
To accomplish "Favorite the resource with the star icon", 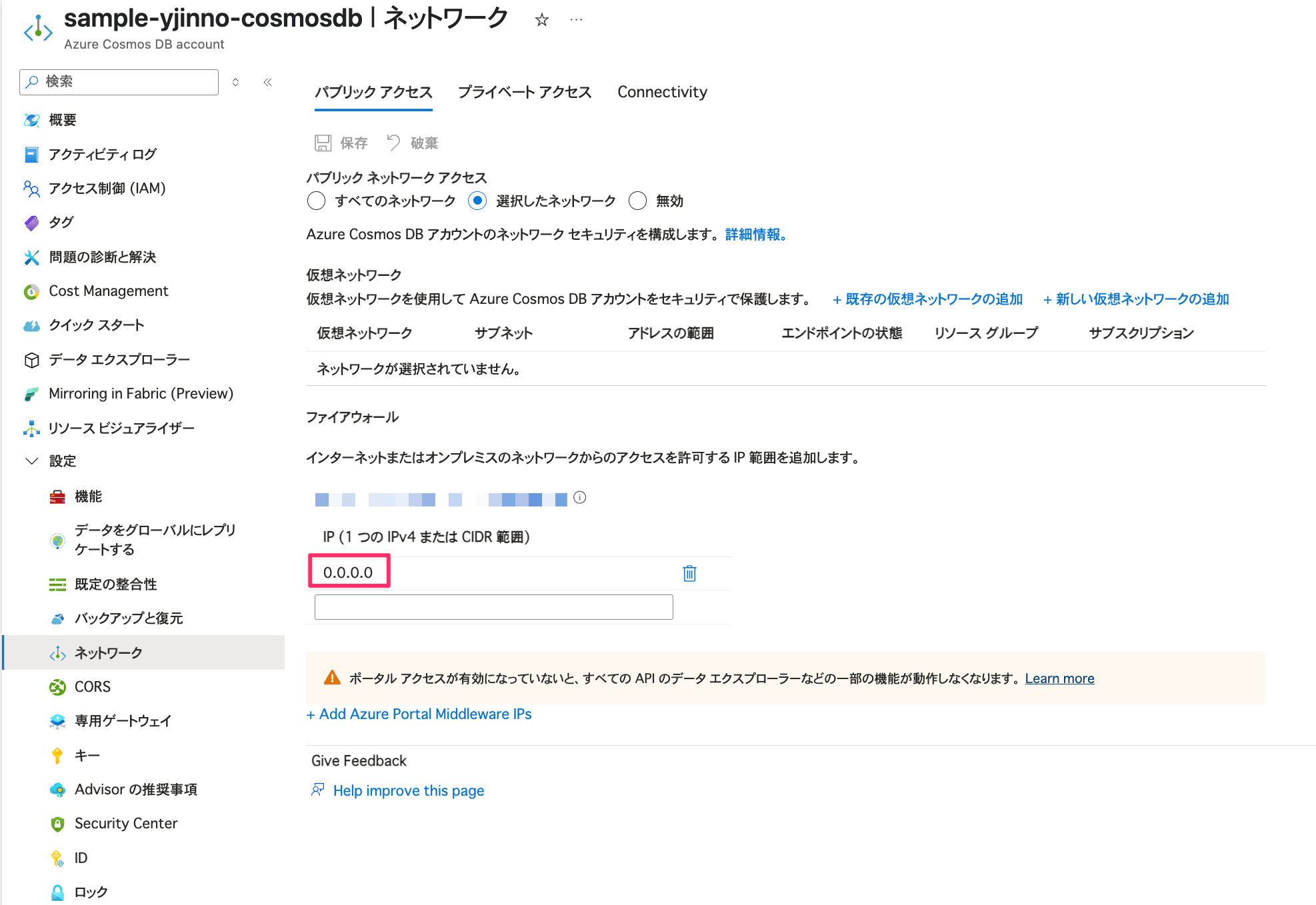I will click(x=541, y=20).
